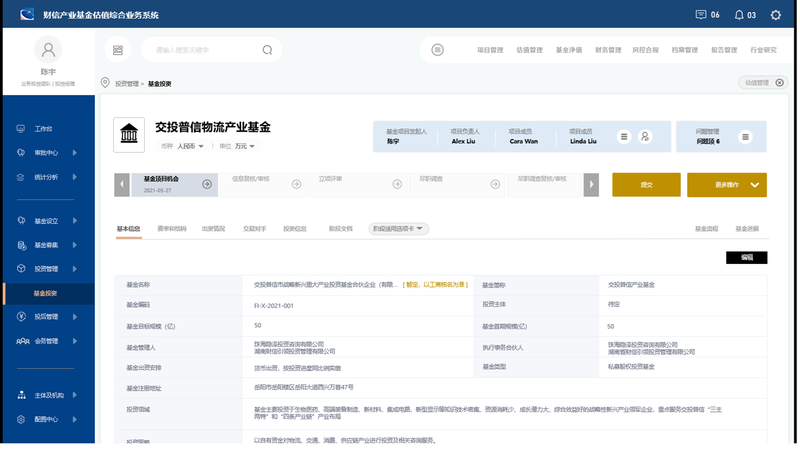Image resolution: width=800 pixels, height=450 pixels.
Task: Click the 会务管理 people icon in sidebar
Action: click(x=22, y=341)
